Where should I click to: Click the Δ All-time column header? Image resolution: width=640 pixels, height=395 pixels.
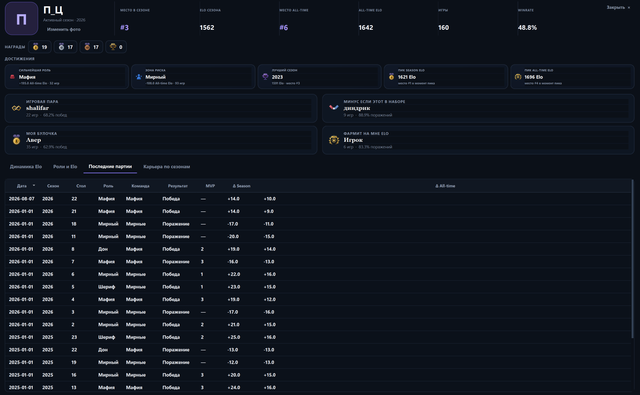pyautogui.click(x=445, y=186)
